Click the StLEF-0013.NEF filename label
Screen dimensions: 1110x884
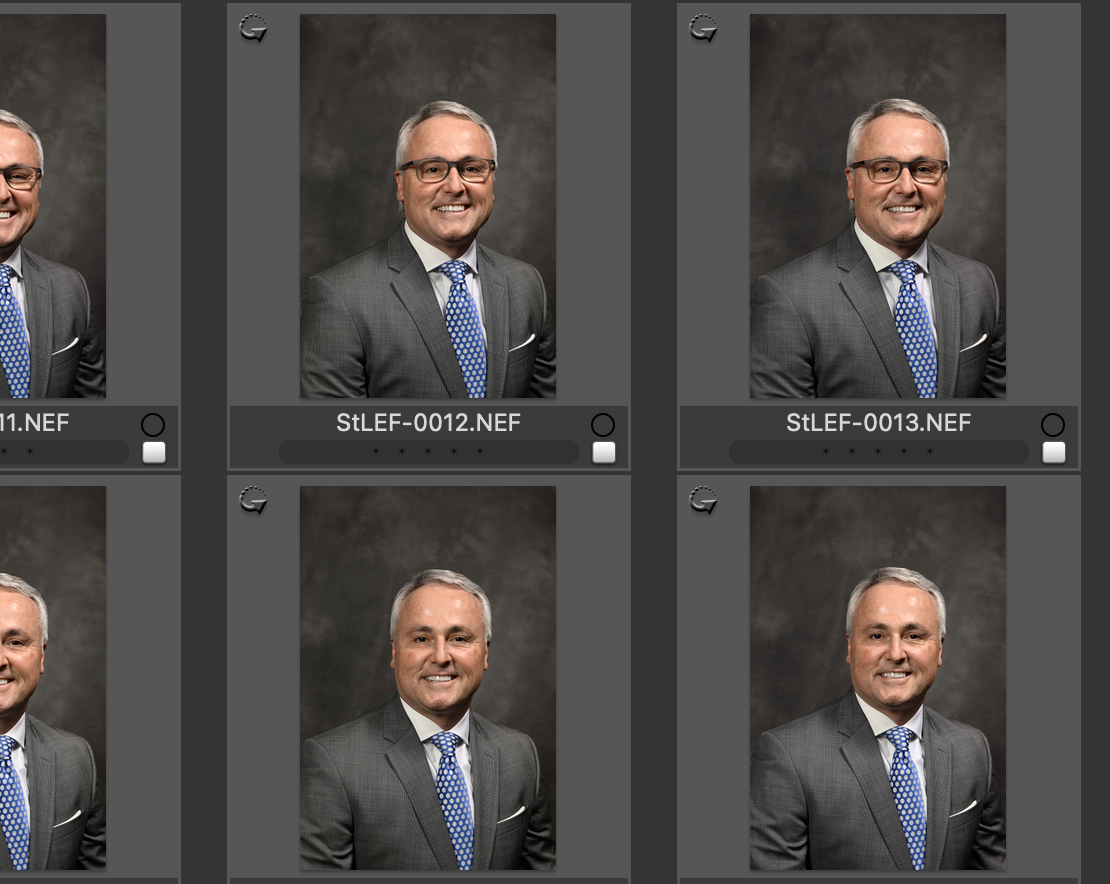(879, 423)
